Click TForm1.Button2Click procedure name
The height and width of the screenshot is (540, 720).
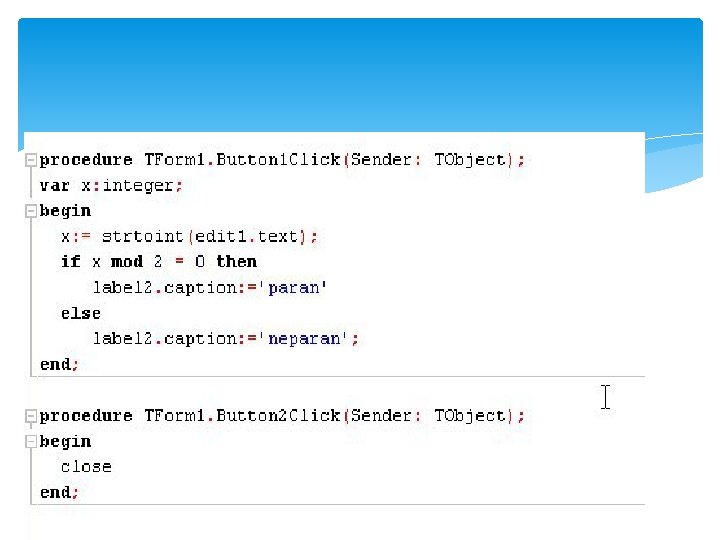coord(242,416)
